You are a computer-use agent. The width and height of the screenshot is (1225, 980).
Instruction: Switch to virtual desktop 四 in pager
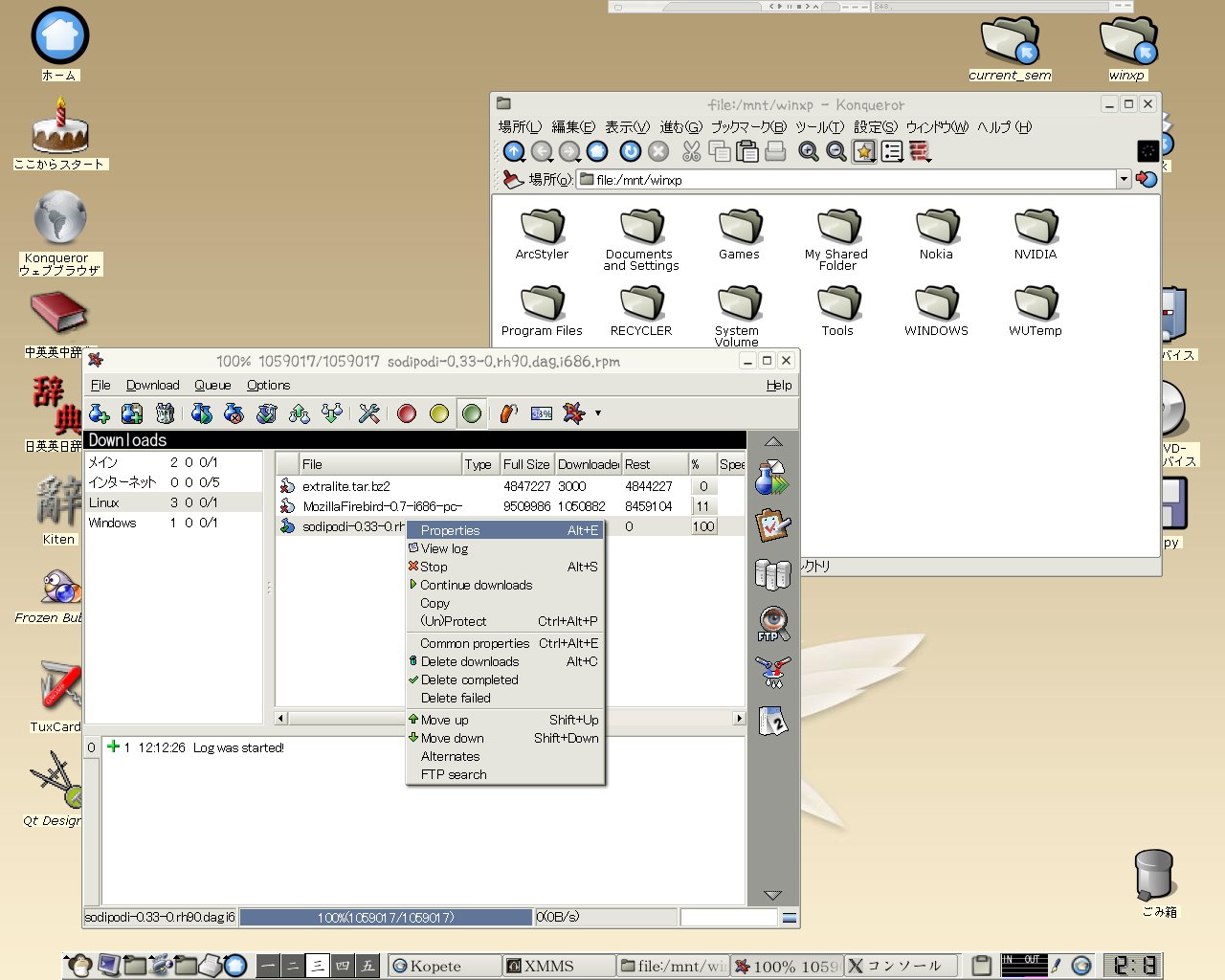343,966
